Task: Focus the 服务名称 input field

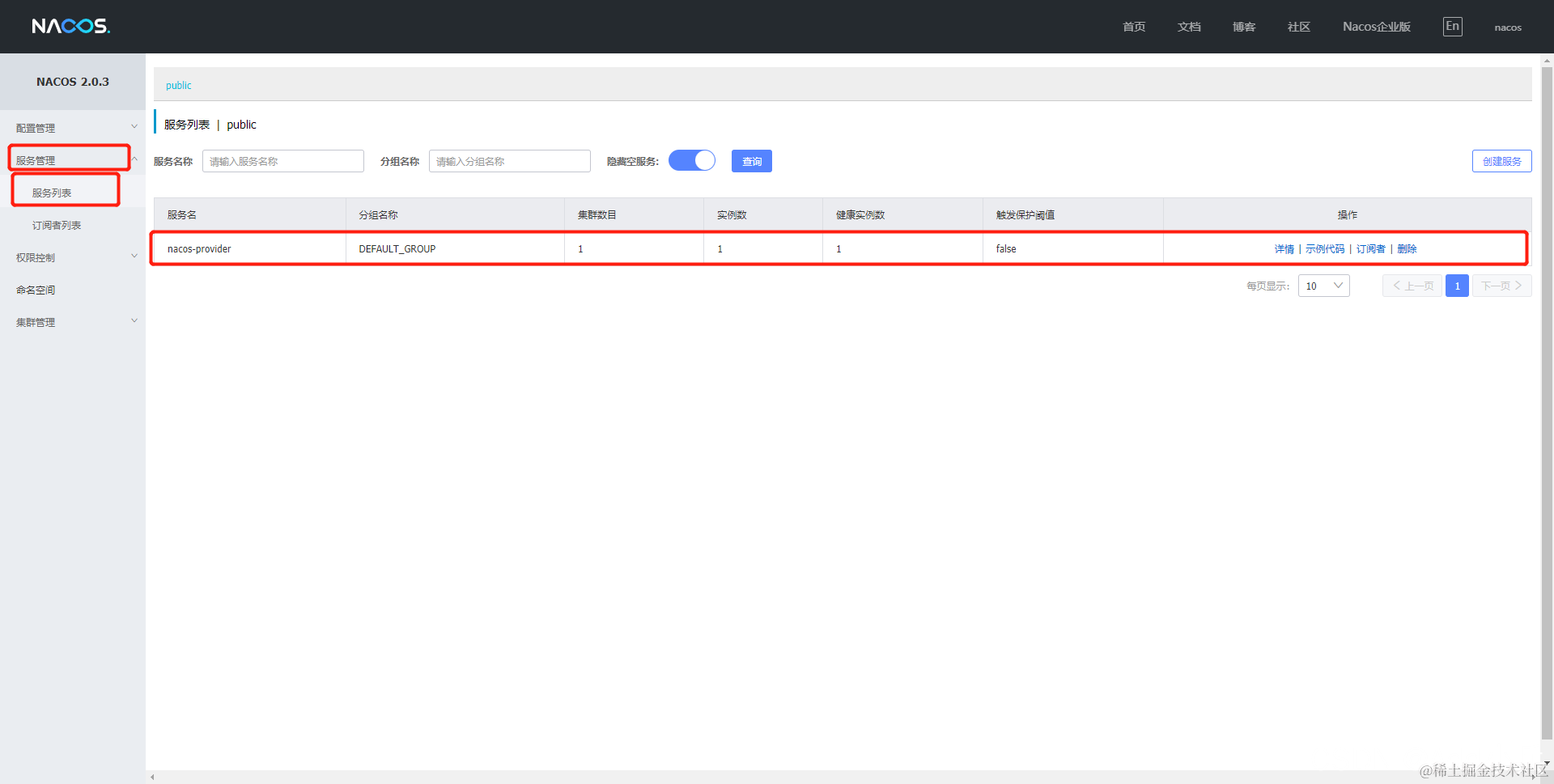Action: pyautogui.click(x=283, y=161)
